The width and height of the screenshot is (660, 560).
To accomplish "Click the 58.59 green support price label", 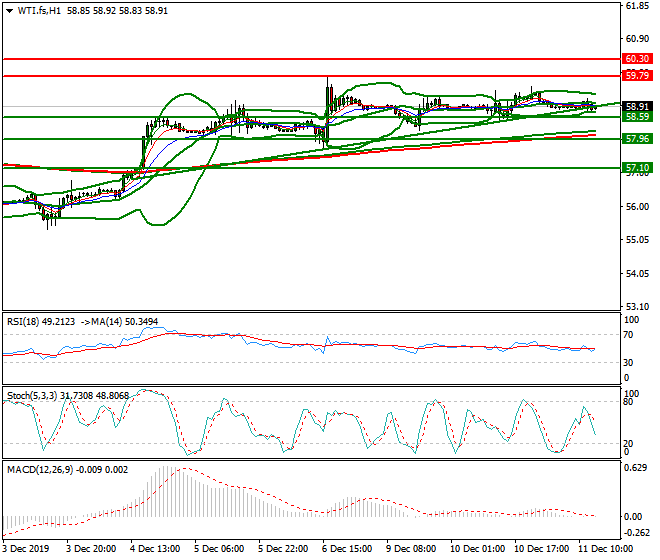I will coord(637,117).
